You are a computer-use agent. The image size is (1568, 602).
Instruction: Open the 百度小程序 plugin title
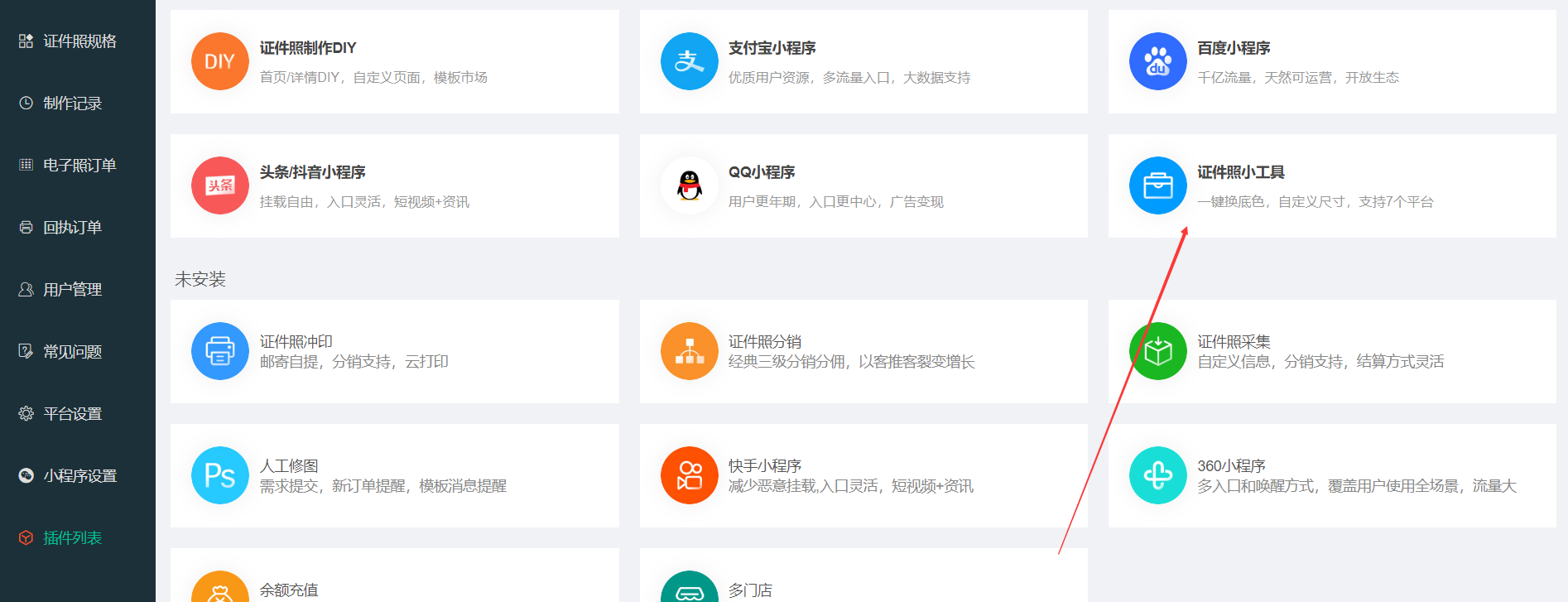pos(1234,48)
